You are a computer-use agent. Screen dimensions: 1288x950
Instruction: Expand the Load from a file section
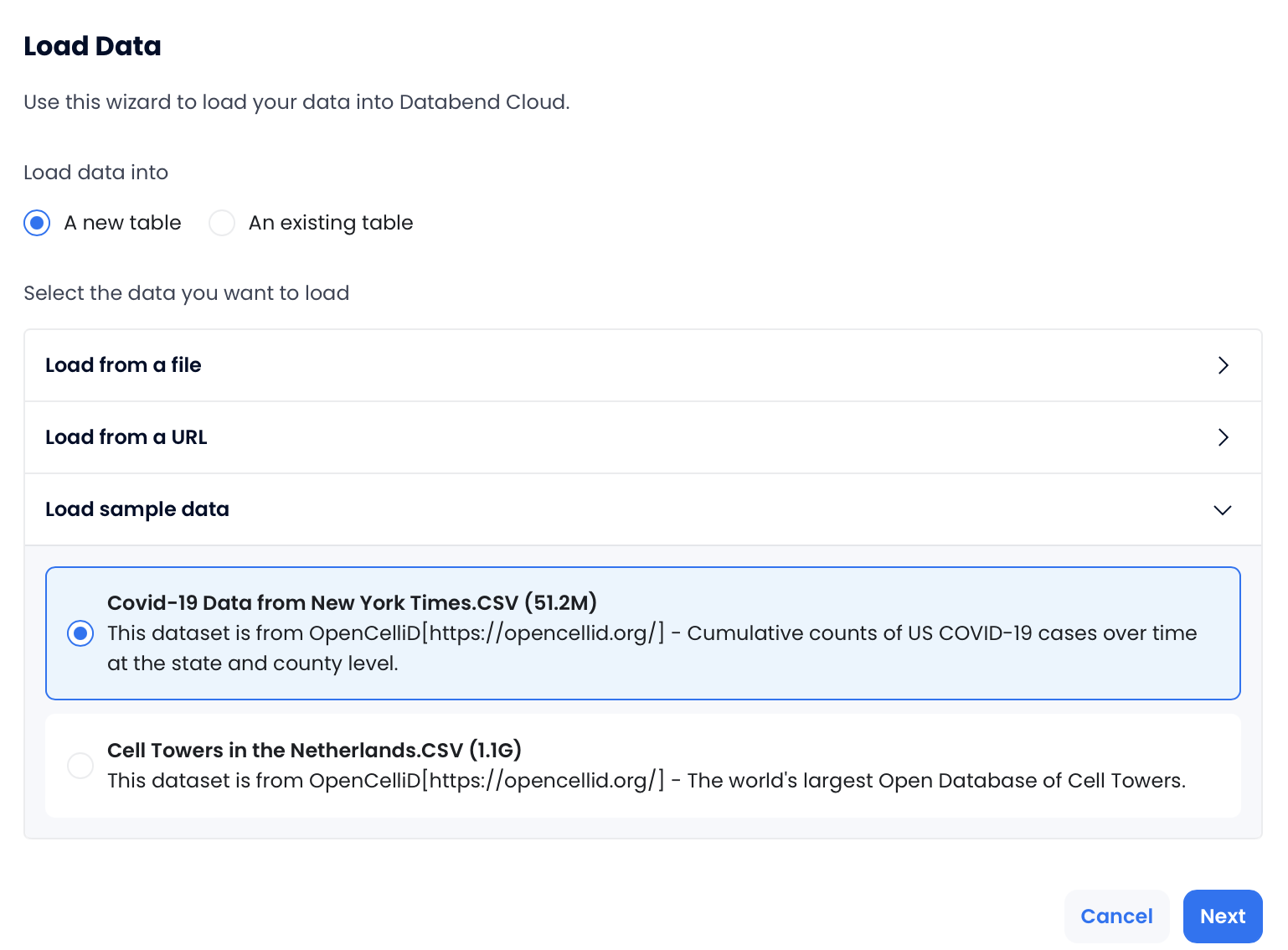tap(643, 365)
